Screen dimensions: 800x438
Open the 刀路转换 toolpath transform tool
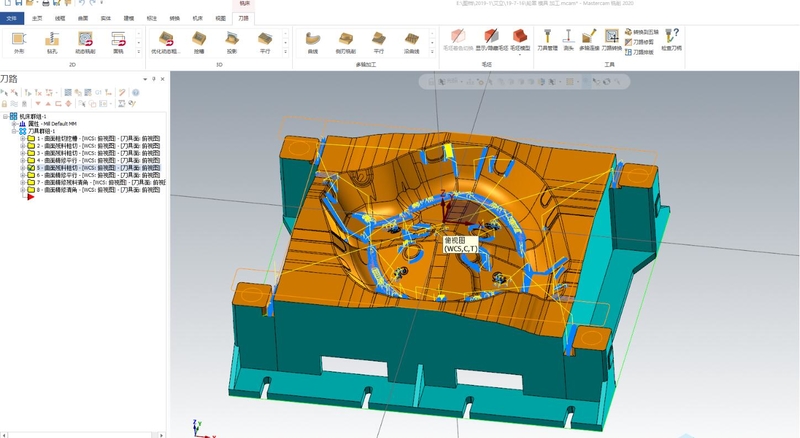(611, 40)
